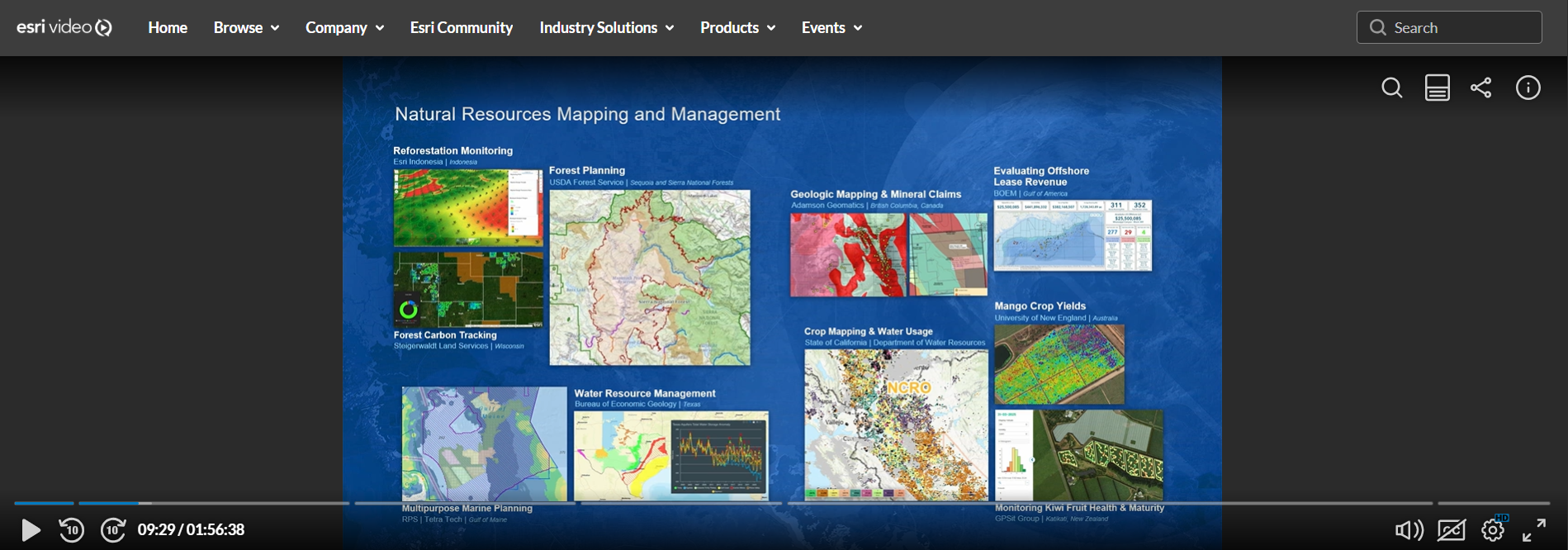Image resolution: width=1568 pixels, height=550 pixels.
Task: Jump to last chapter segment of timeline
Action: click(x=1494, y=503)
